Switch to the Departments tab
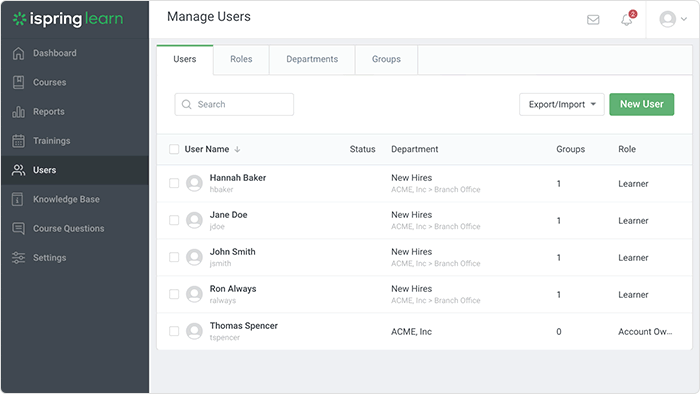Image resolution: width=700 pixels, height=394 pixels. [x=312, y=59]
